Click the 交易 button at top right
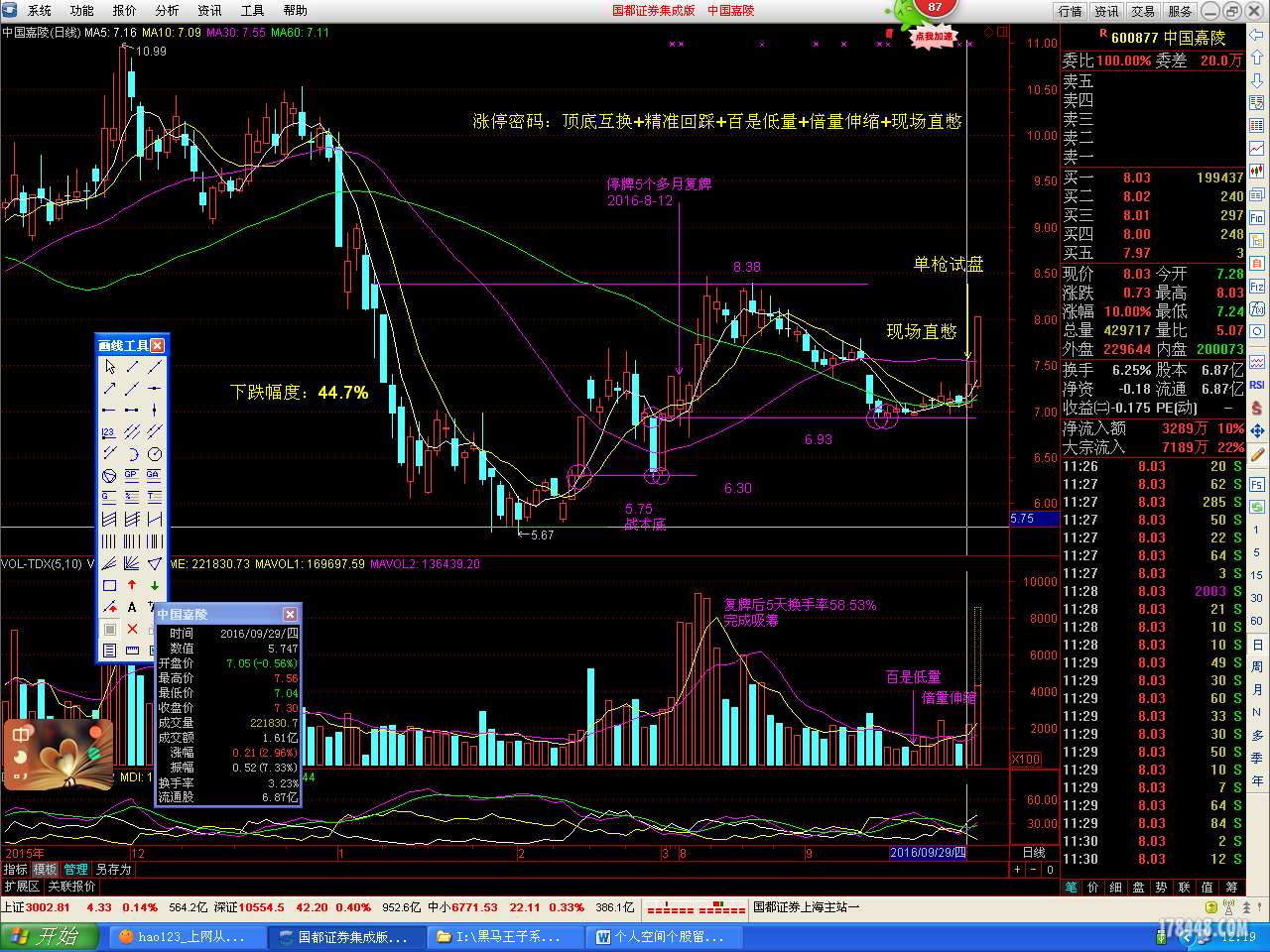The image size is (1270, 952). [1143, 11]
